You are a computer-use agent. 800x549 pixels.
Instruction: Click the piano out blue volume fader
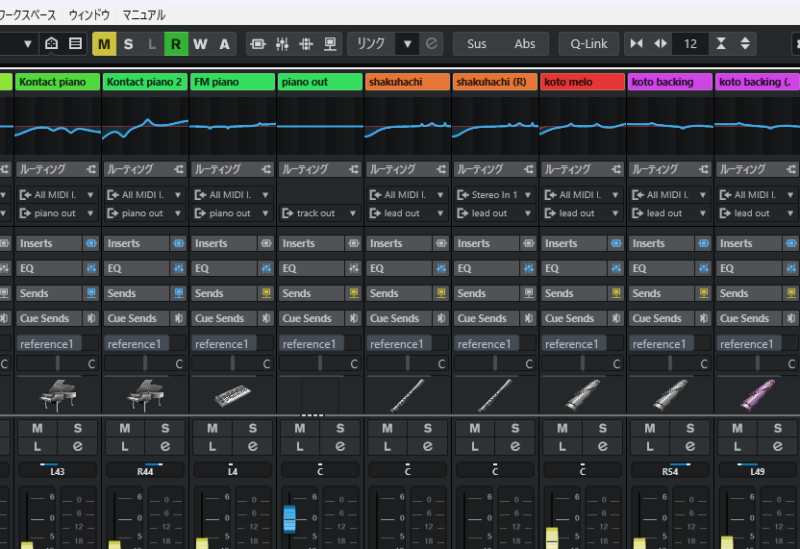click(289, 519)
